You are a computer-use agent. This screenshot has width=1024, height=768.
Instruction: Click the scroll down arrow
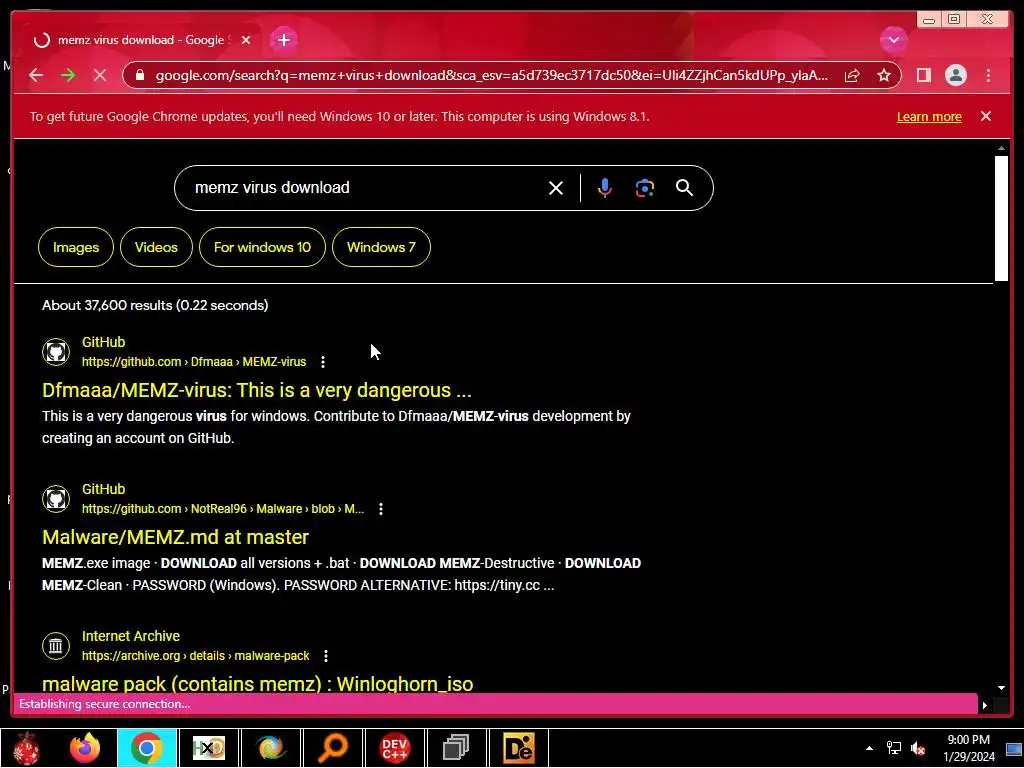click(x=1001, y=688)
